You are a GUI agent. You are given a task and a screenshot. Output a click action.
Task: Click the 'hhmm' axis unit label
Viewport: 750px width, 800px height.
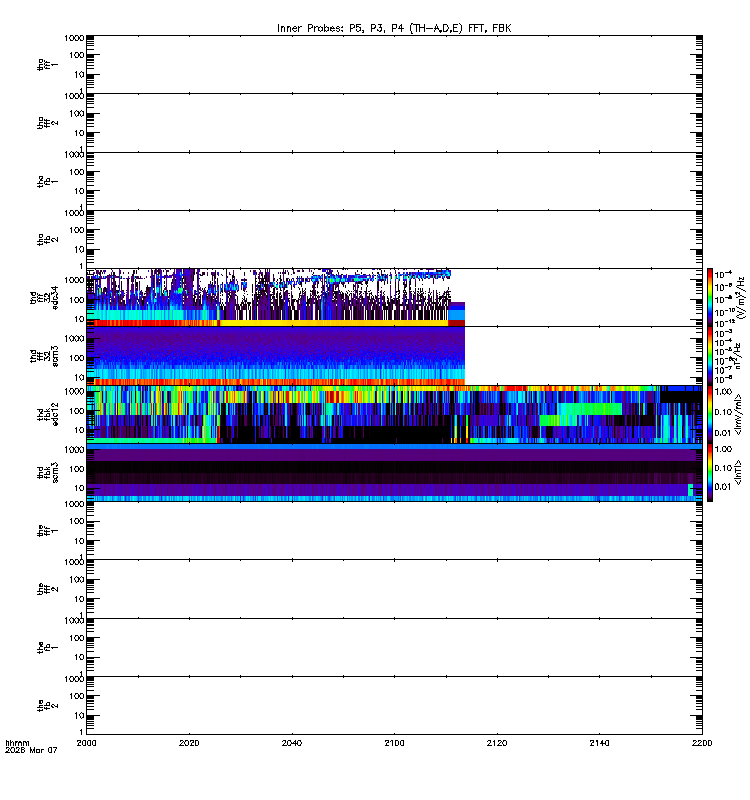coord(17,743)
